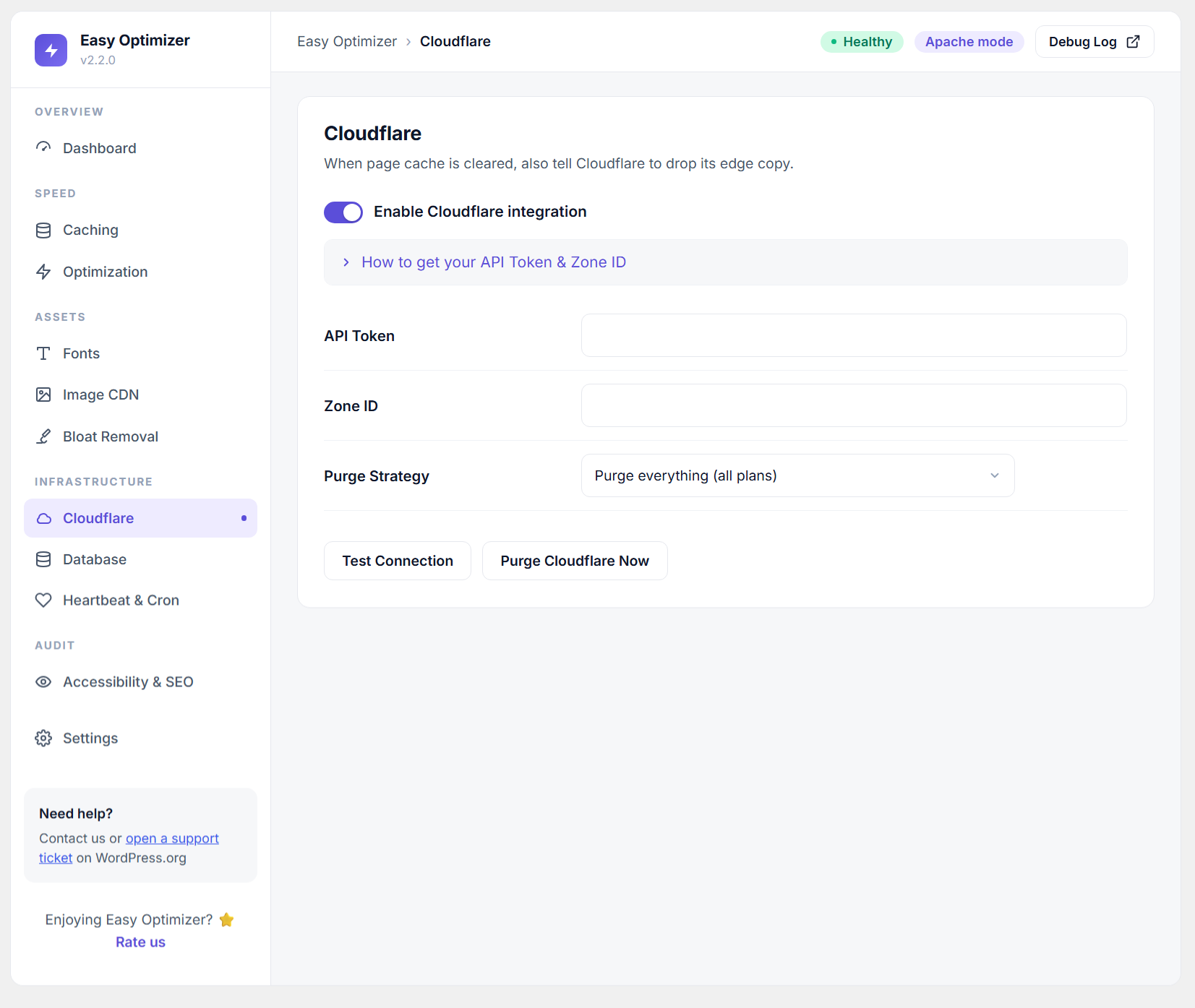The width and height of the screenshot is (1195, 1008).
Task: Open the Debug Log
Action: [x=1095, y=42]
